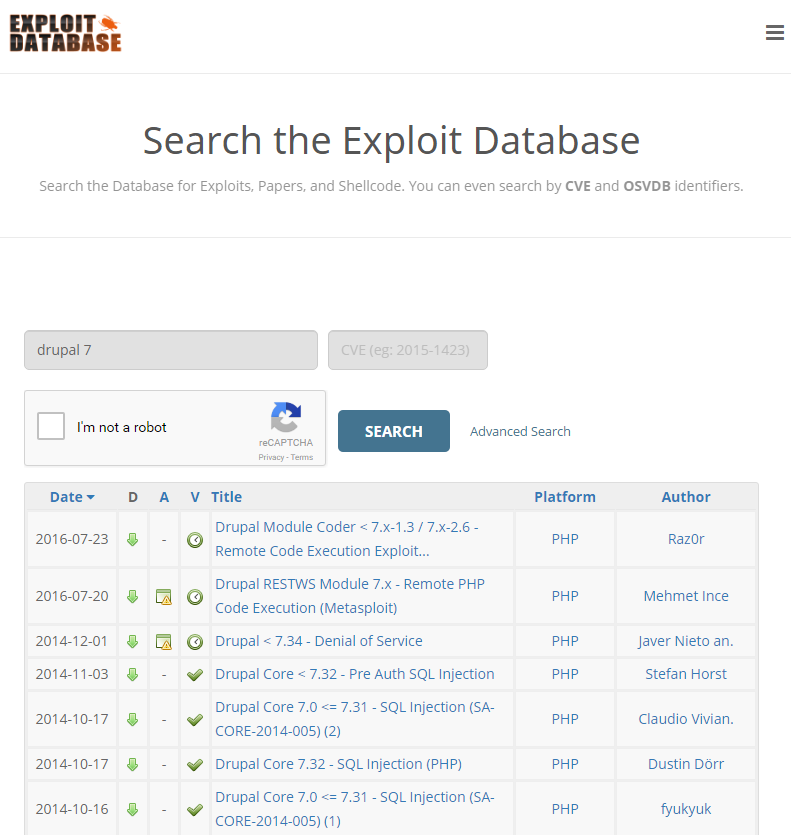Open Drupal Module Coder Remote Code Execution exploit
791x835 pixels.
[347, 539]
